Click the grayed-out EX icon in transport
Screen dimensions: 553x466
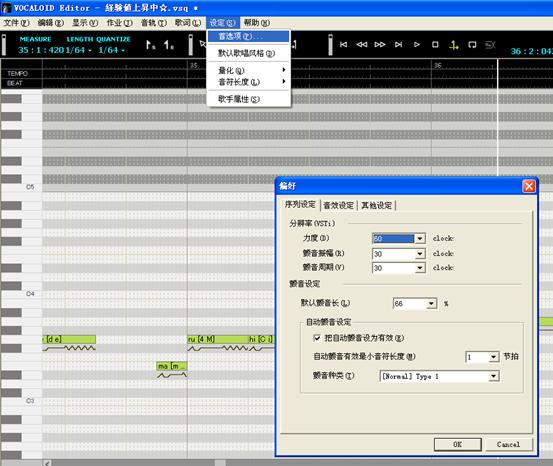(490, 45)
